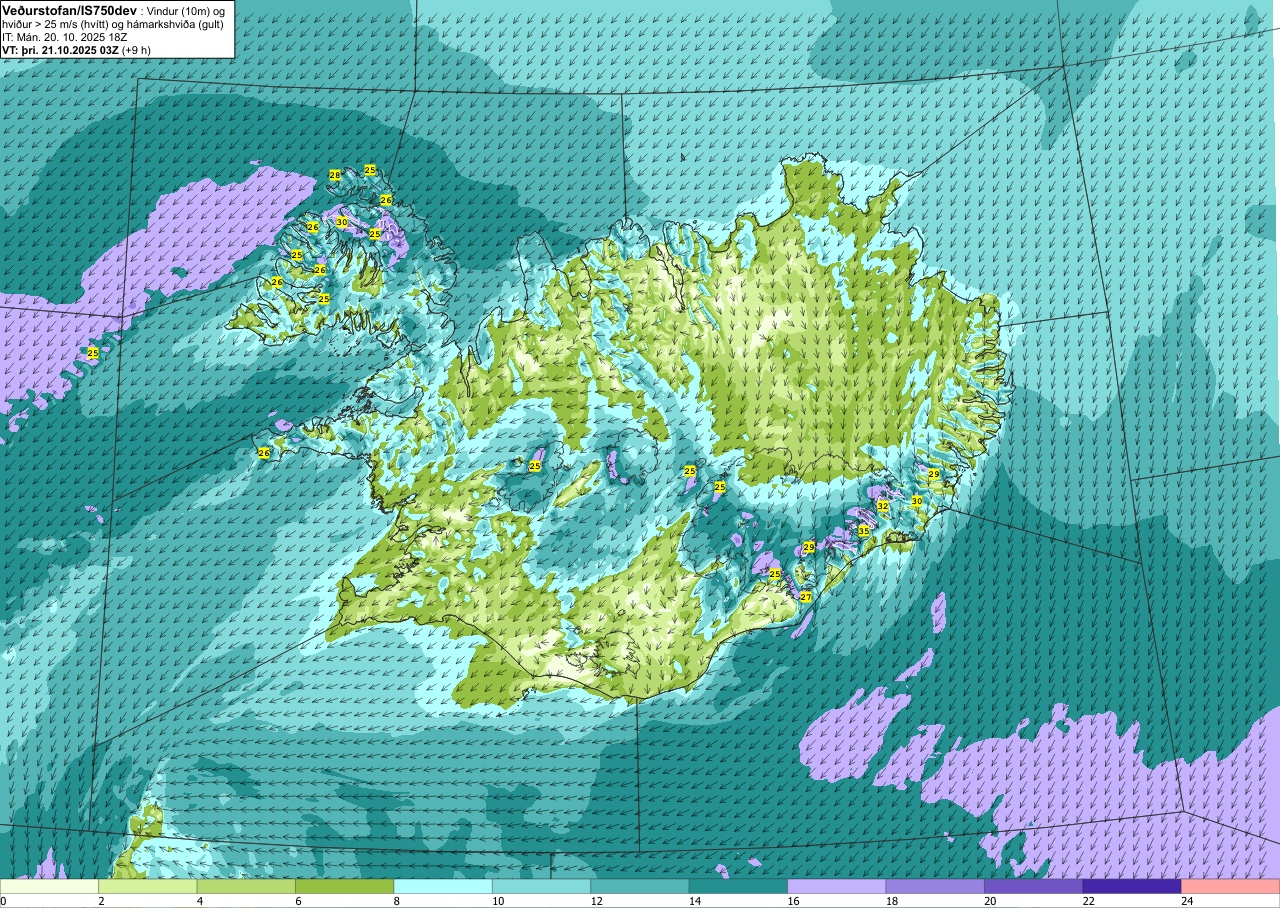Click the 14–16 m/s dark teal legend swatch
The height and width of the screenshot is (908, 1280).
coord(739,886)
